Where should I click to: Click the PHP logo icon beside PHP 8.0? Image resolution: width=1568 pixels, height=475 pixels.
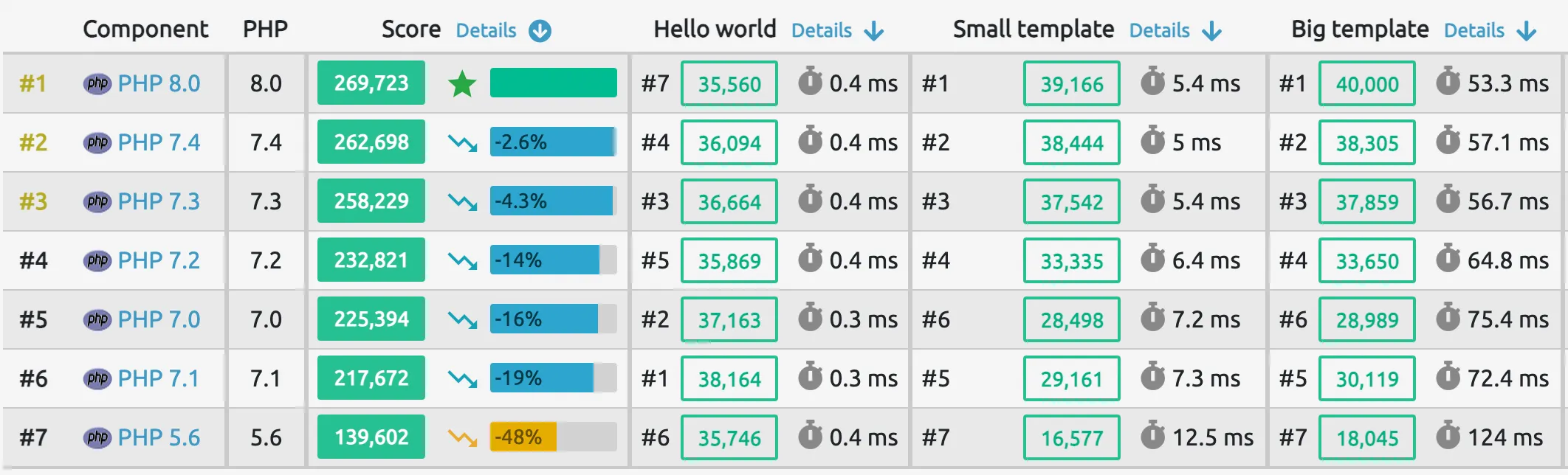pos(97,83)
